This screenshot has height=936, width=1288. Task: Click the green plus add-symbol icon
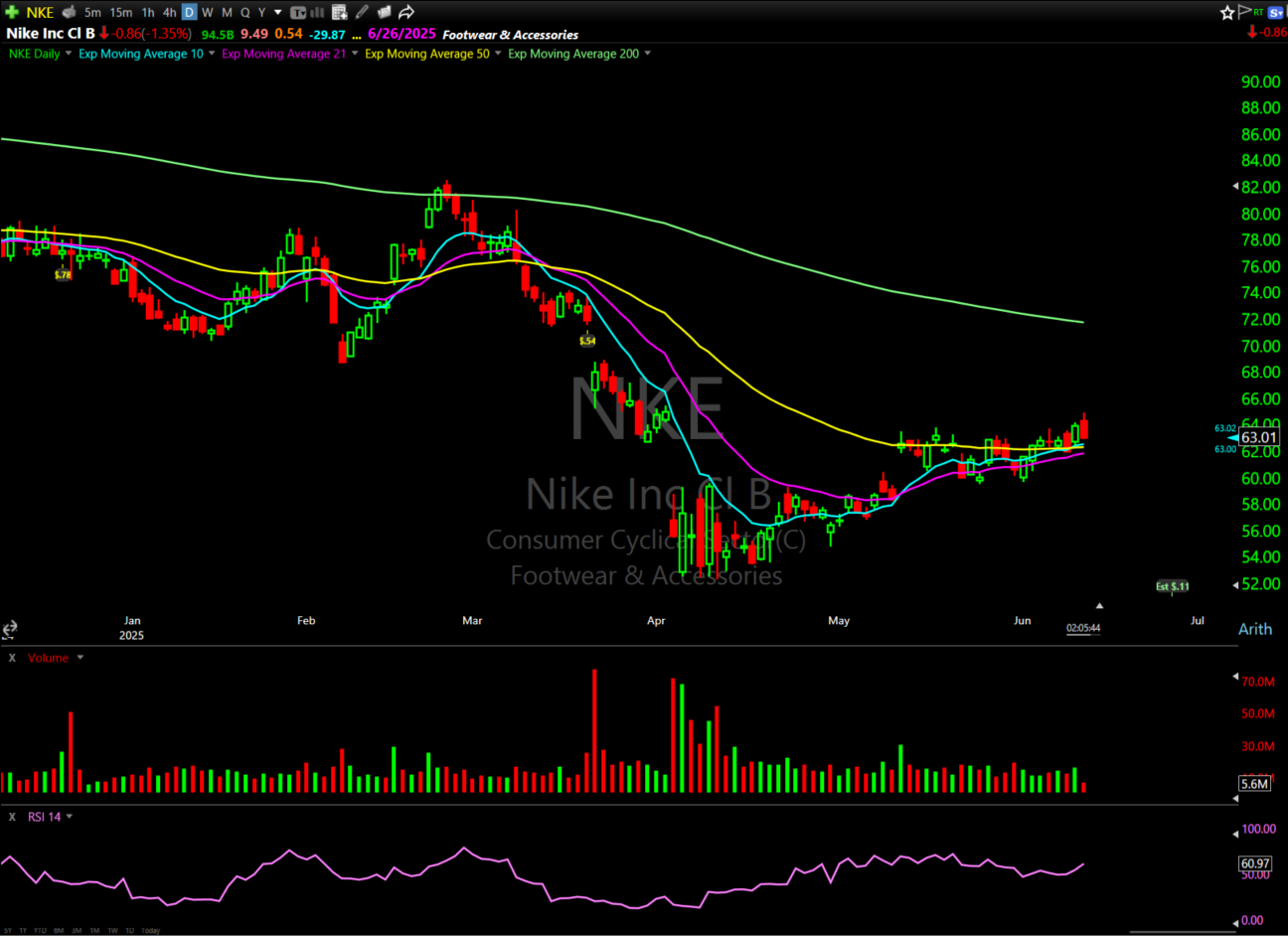tap(12, 12)
